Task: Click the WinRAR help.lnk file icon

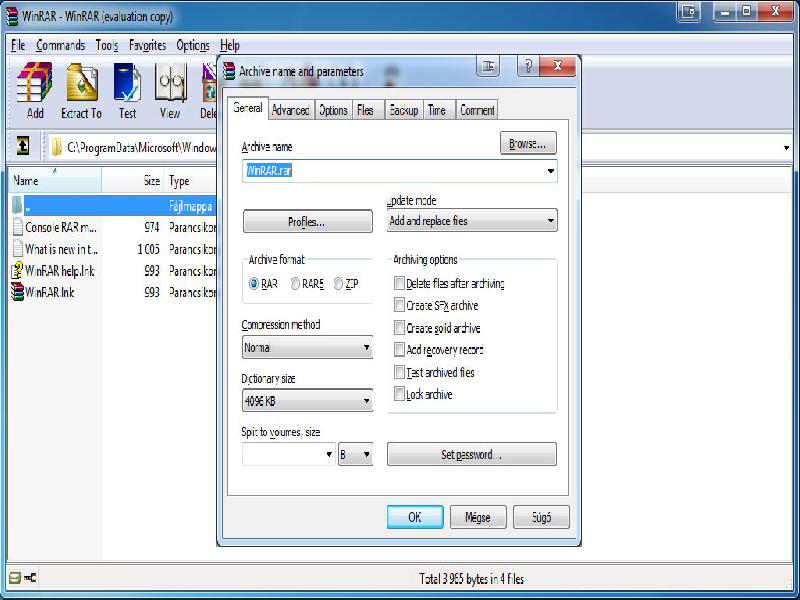Action: [18, 270]
